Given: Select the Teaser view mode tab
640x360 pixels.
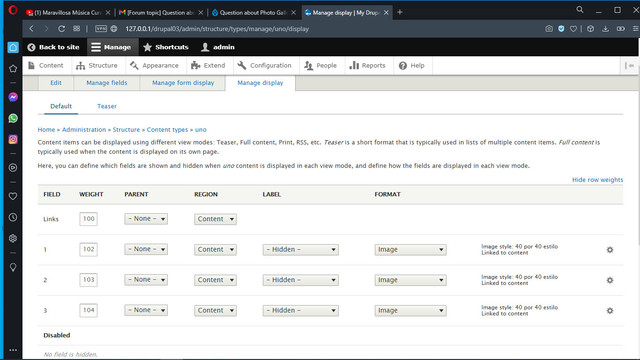Looking at the screenshot, I should (x=107, y=106).
